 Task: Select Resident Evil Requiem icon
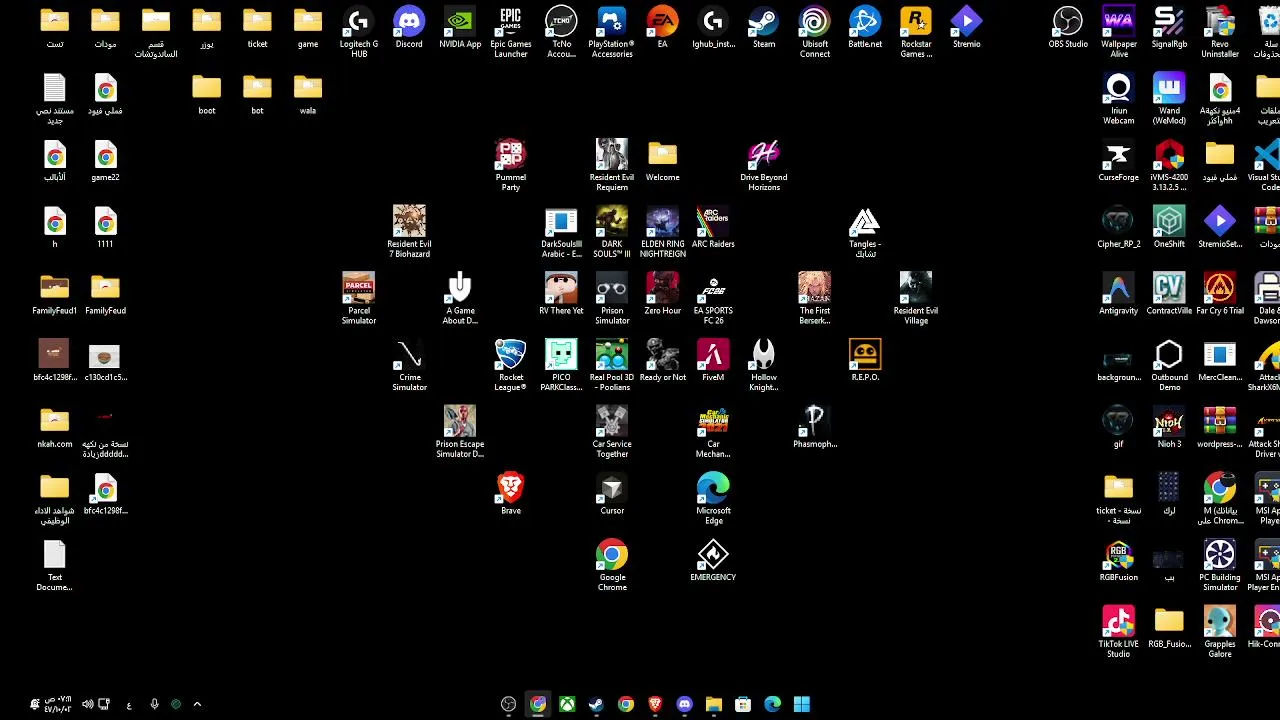[612, 165]
